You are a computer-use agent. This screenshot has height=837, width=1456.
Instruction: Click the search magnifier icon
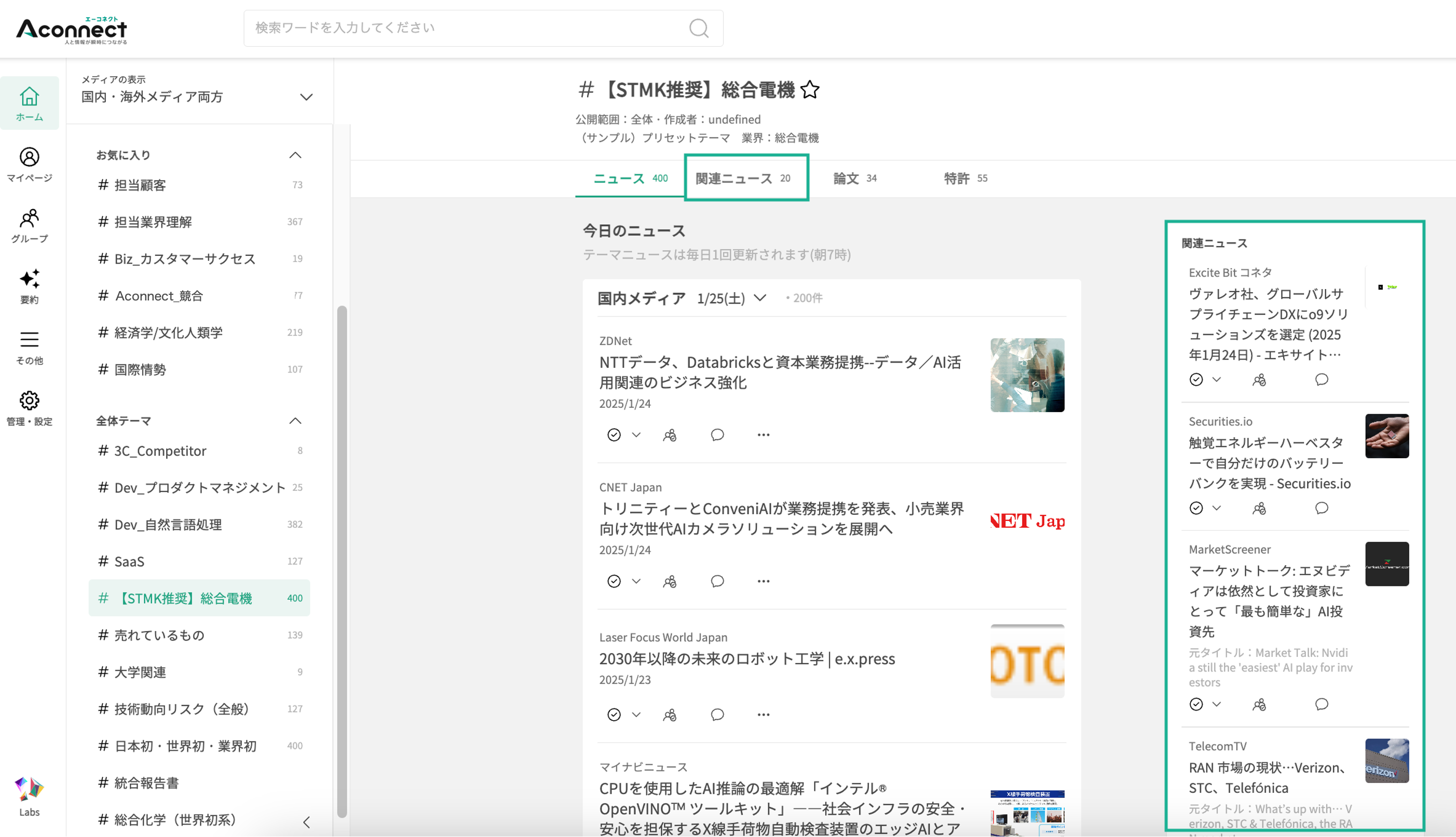click(x=699, y=28)
